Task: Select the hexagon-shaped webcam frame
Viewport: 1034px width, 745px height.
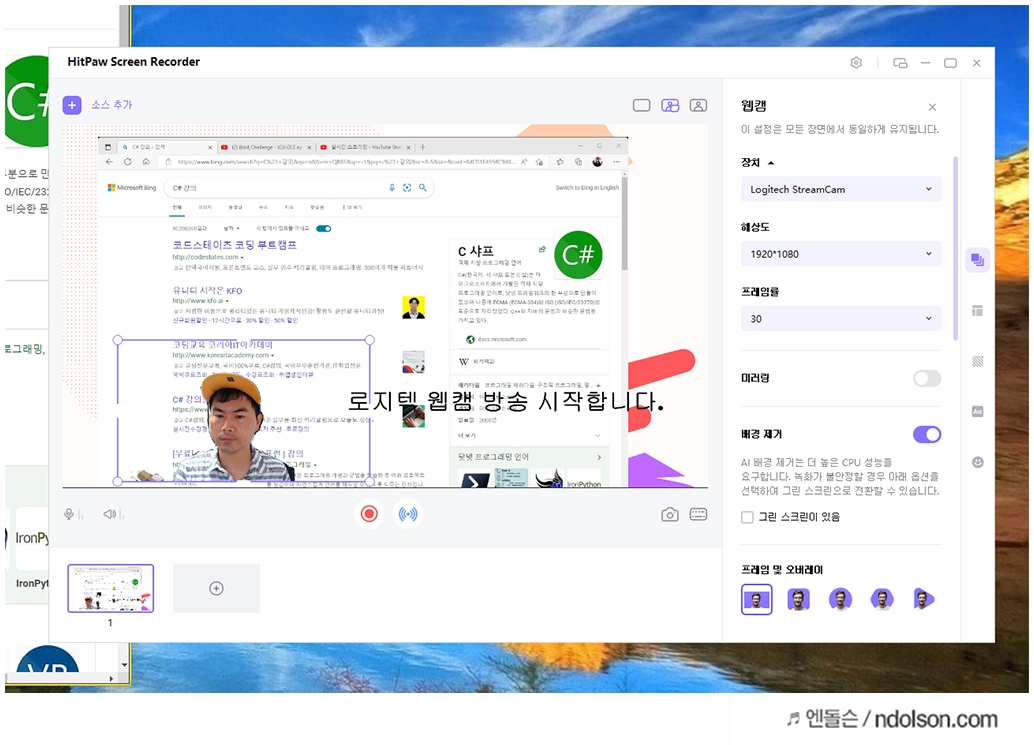Action: click(x=882, y=599)
